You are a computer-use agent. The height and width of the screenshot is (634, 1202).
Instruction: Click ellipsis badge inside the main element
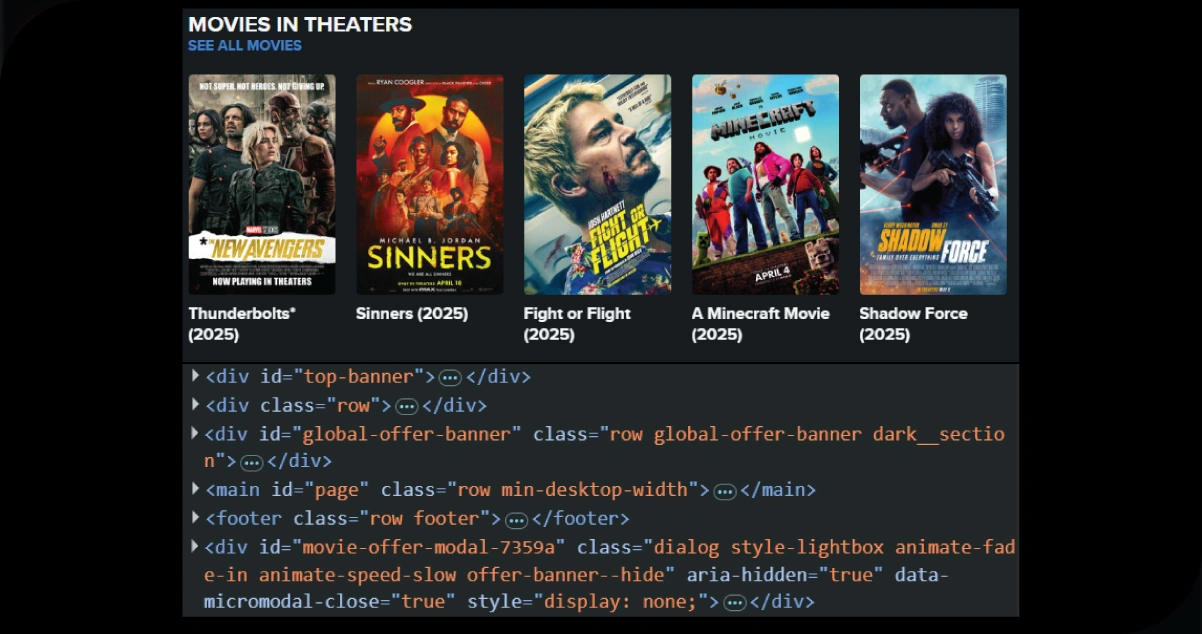(x=725, y=491)
